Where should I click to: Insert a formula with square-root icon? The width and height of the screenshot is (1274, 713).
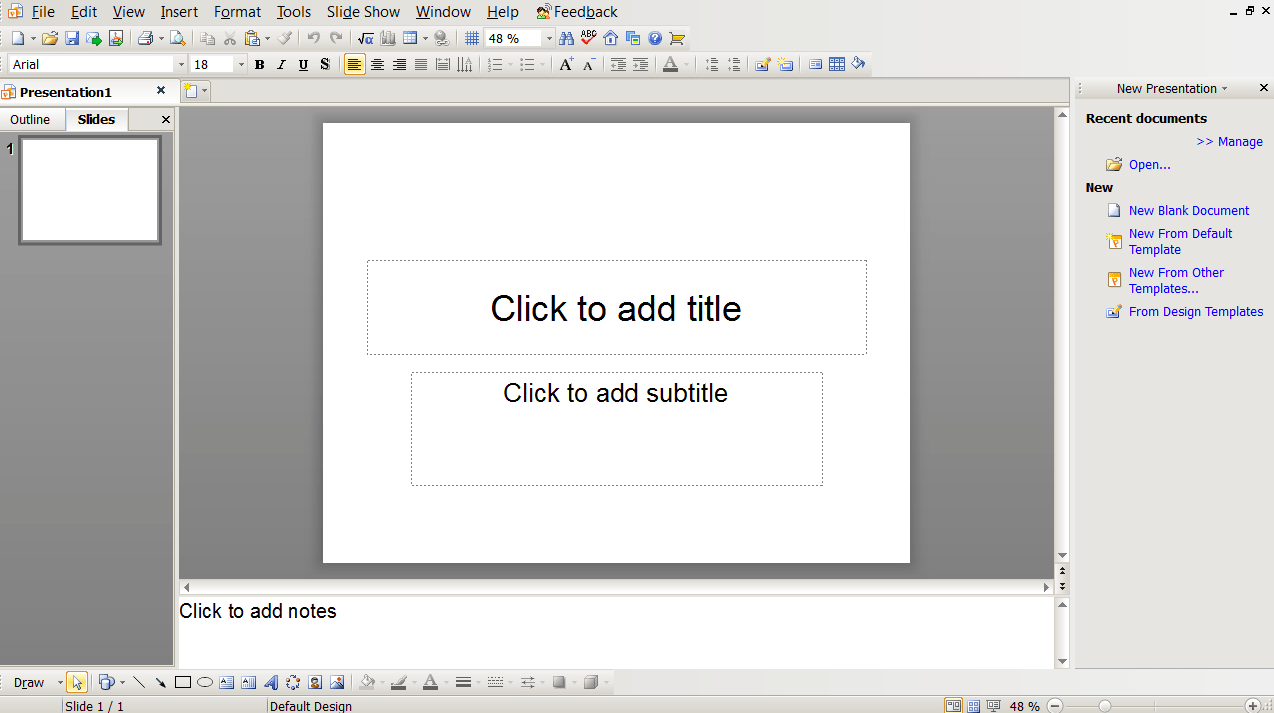[366, 38]
